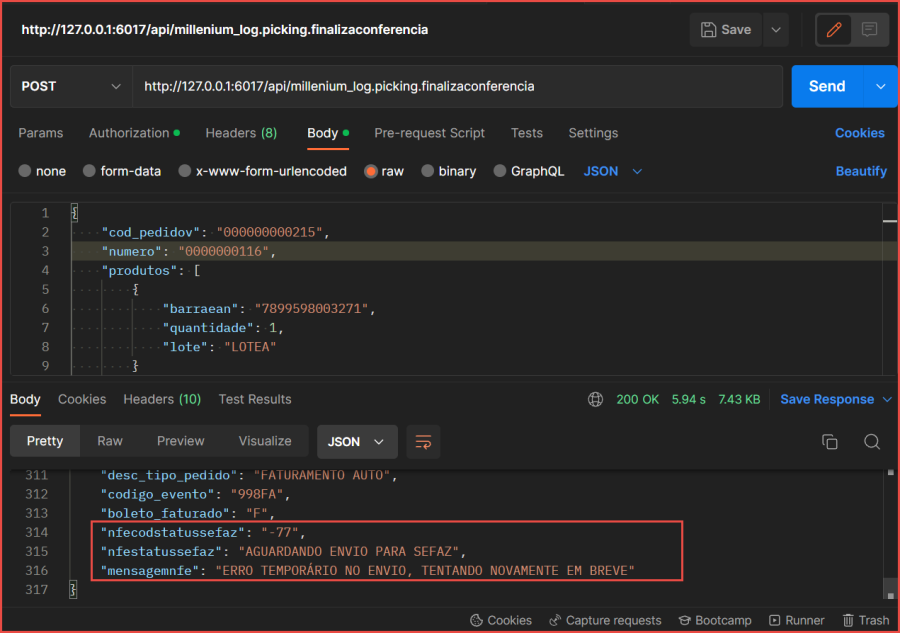Click the pencil edit icon
The width and height of the screenshot is (900, 633).
click(834, 30)
